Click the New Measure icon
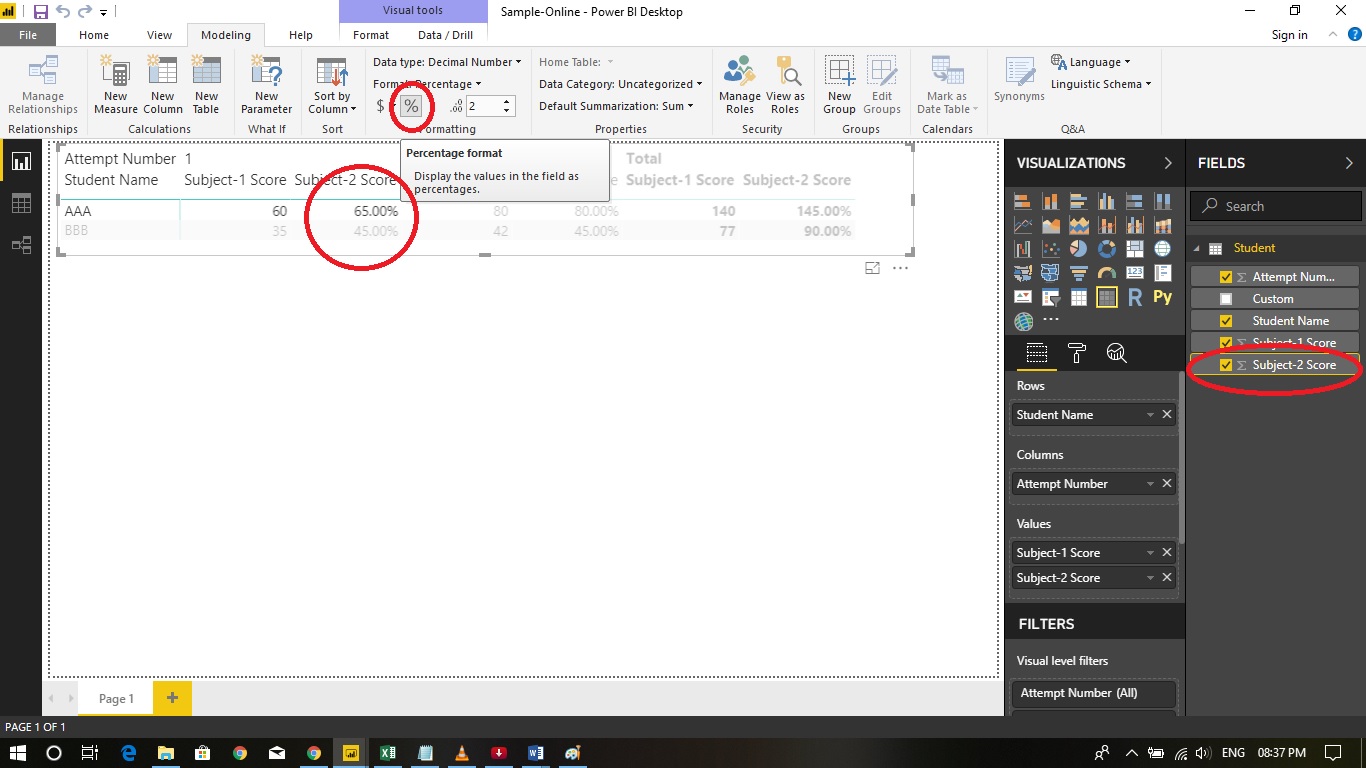Image resolution: width=1366 pixels, height=768 pixels. pyautogui.click(x=116, y=85)
